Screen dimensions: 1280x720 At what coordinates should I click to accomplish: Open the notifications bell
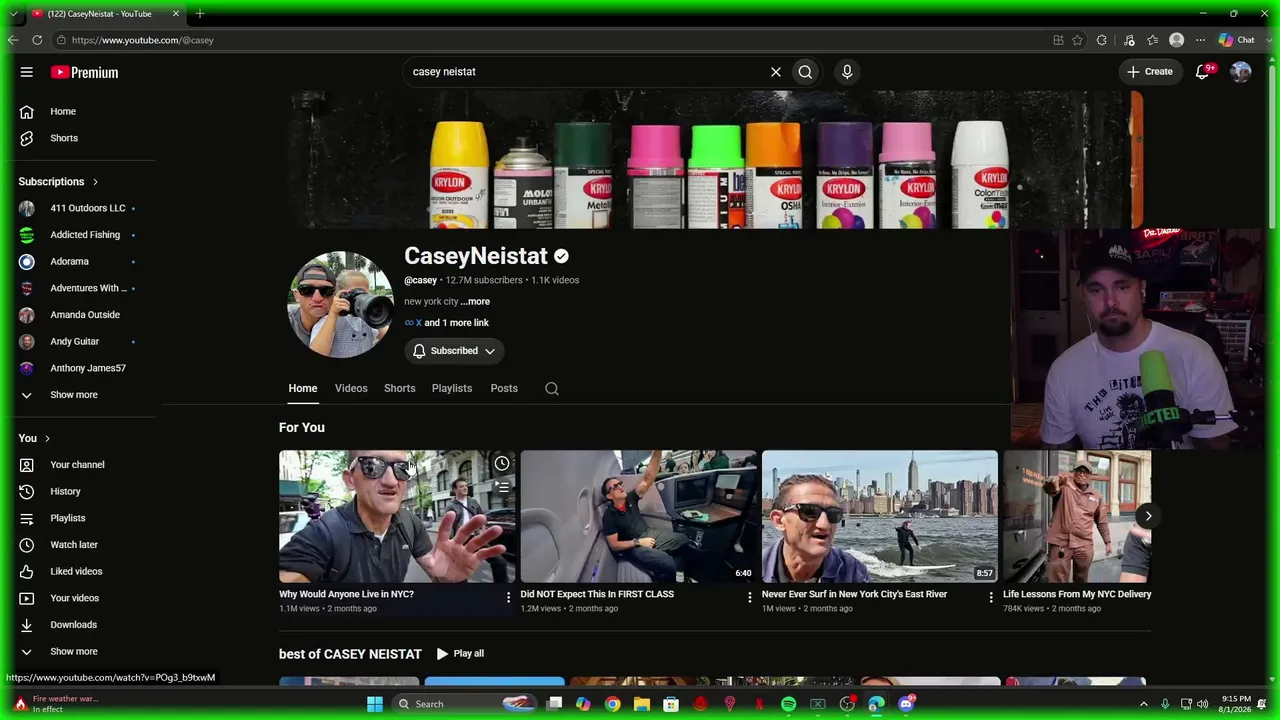1203,72
